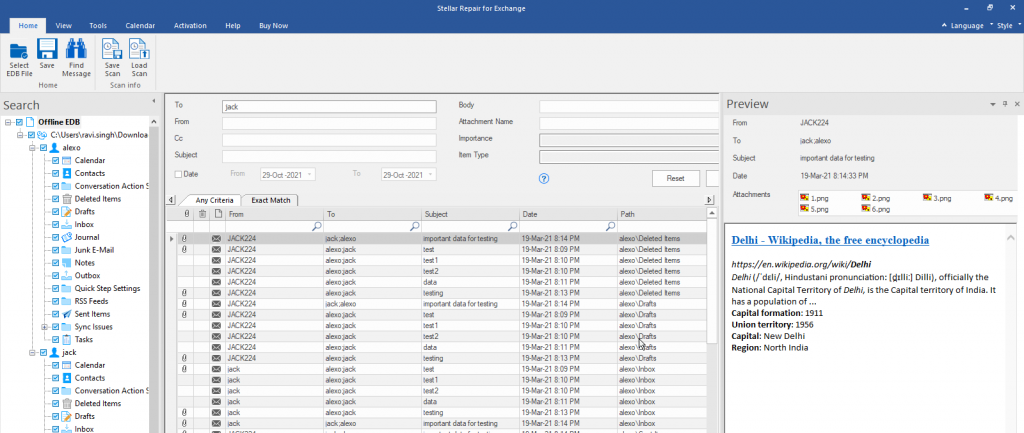Uncheck the alexo Junk E-Mail checkbox

point(56,250)
